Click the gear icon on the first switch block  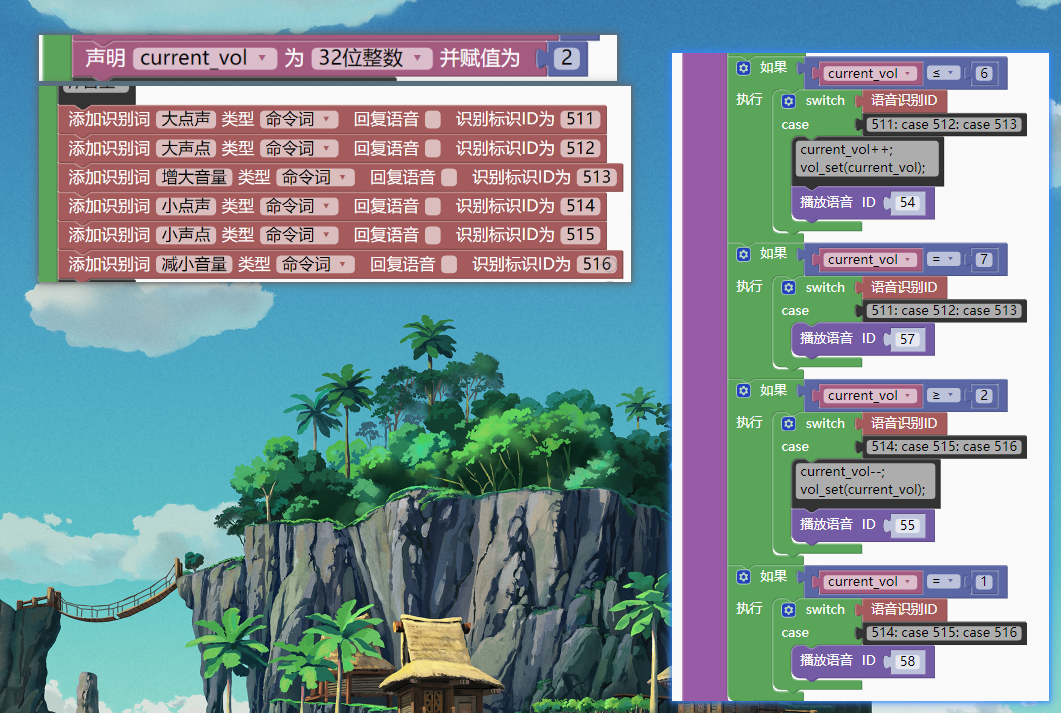[x=787, y=100]
